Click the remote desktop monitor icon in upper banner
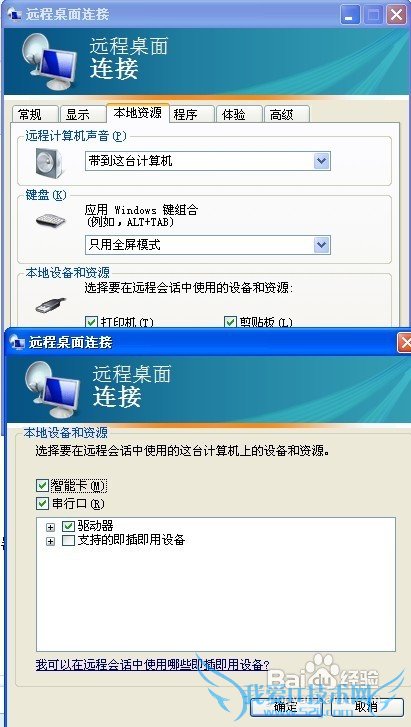Screen dimensions: 411x727 (51, 62)
